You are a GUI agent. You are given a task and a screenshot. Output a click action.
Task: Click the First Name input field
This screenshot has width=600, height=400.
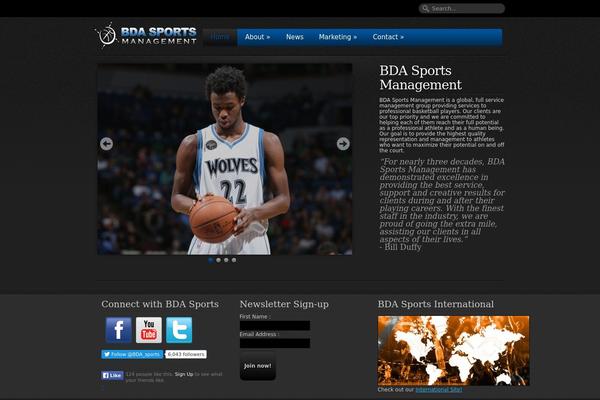tap(275, 326)
